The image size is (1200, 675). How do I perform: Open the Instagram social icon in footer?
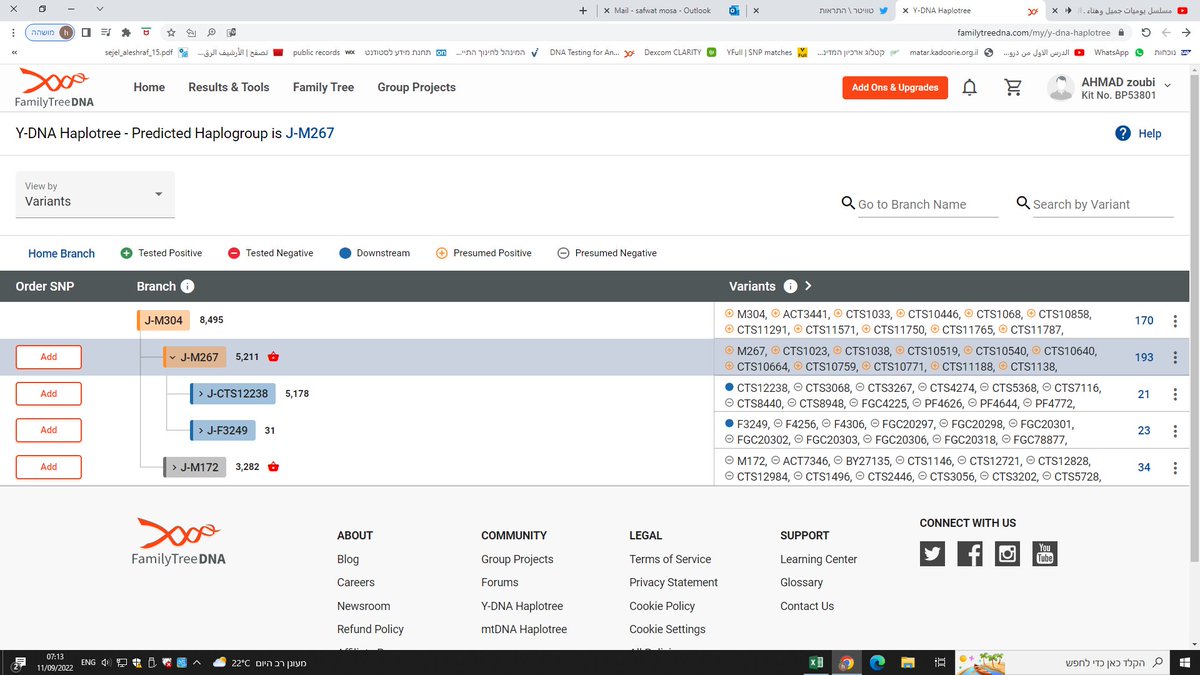pyautogui.click(x=1007, y=553)
